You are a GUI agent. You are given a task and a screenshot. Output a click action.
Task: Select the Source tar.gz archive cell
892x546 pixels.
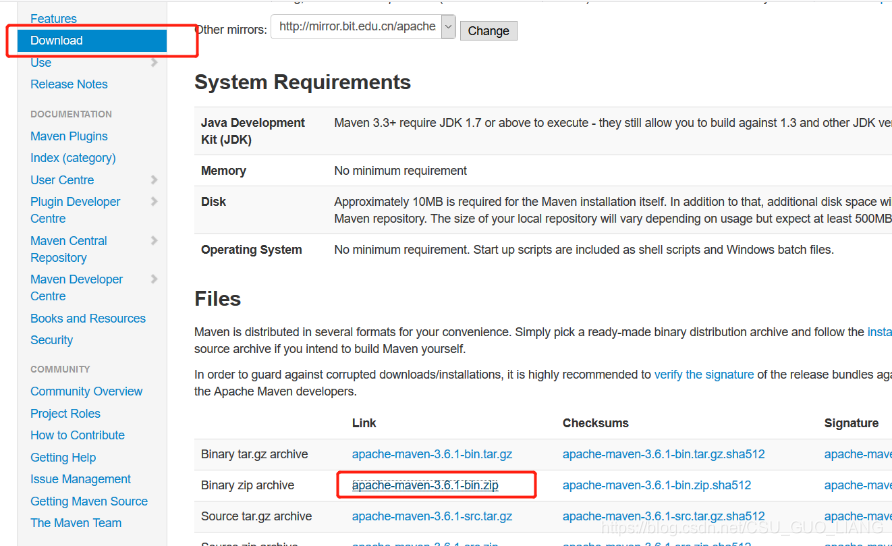coord(256,516)
